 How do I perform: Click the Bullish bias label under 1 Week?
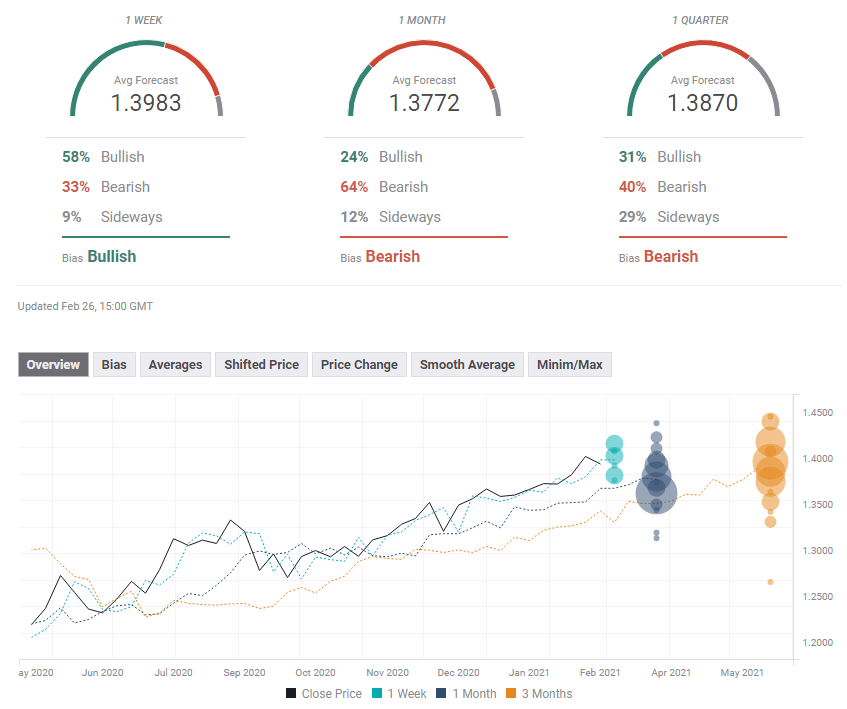111,257
